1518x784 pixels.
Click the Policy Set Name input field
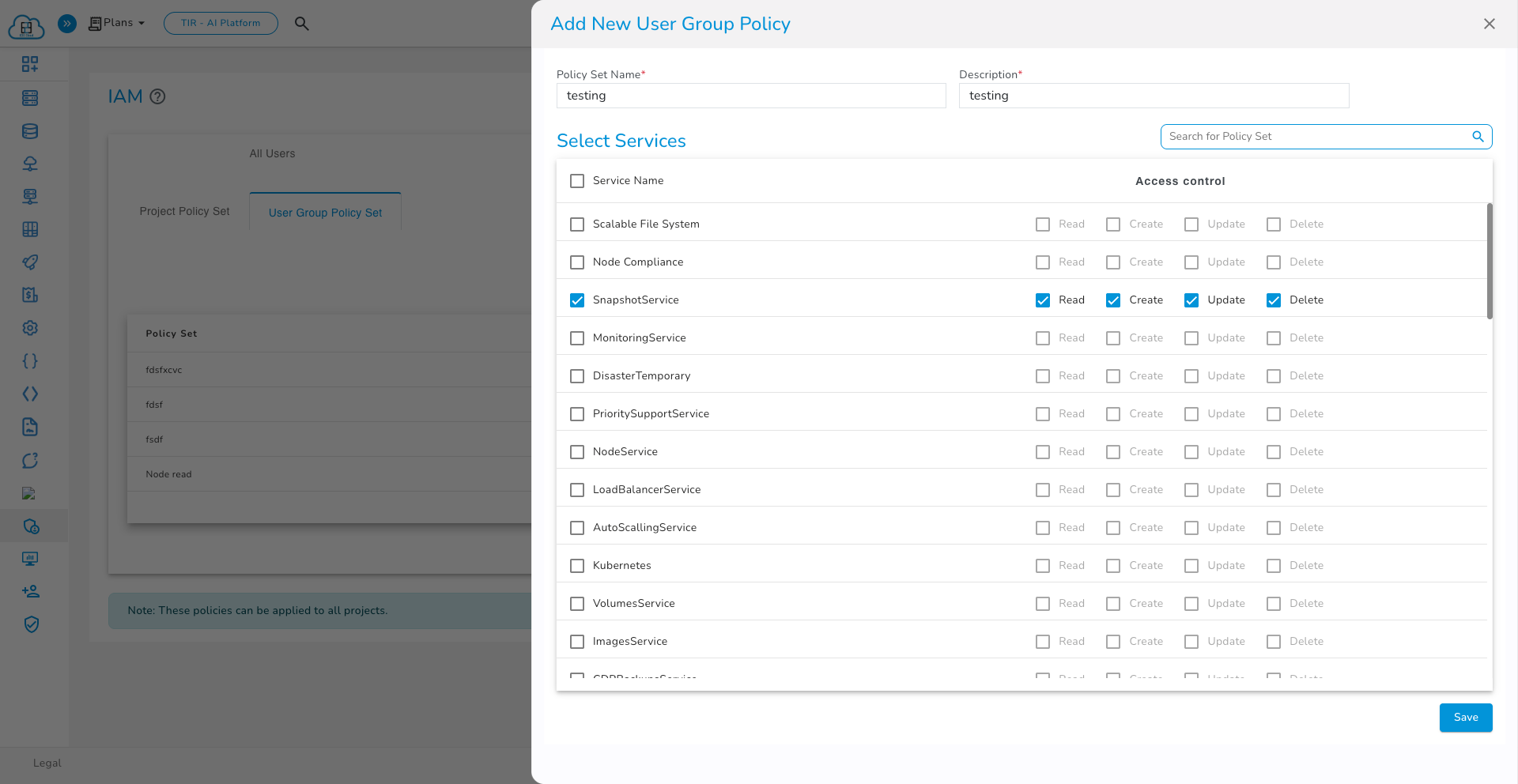coord(750,96)
